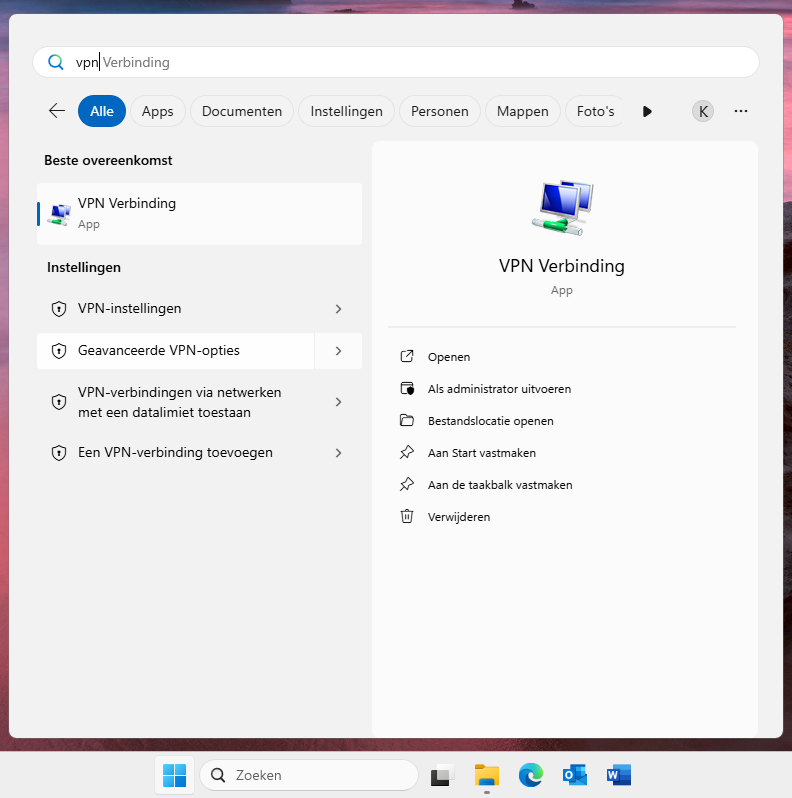792x798 pixels.
Task: Expand VPN-instellingen chevron arrow
Action: 338,309
